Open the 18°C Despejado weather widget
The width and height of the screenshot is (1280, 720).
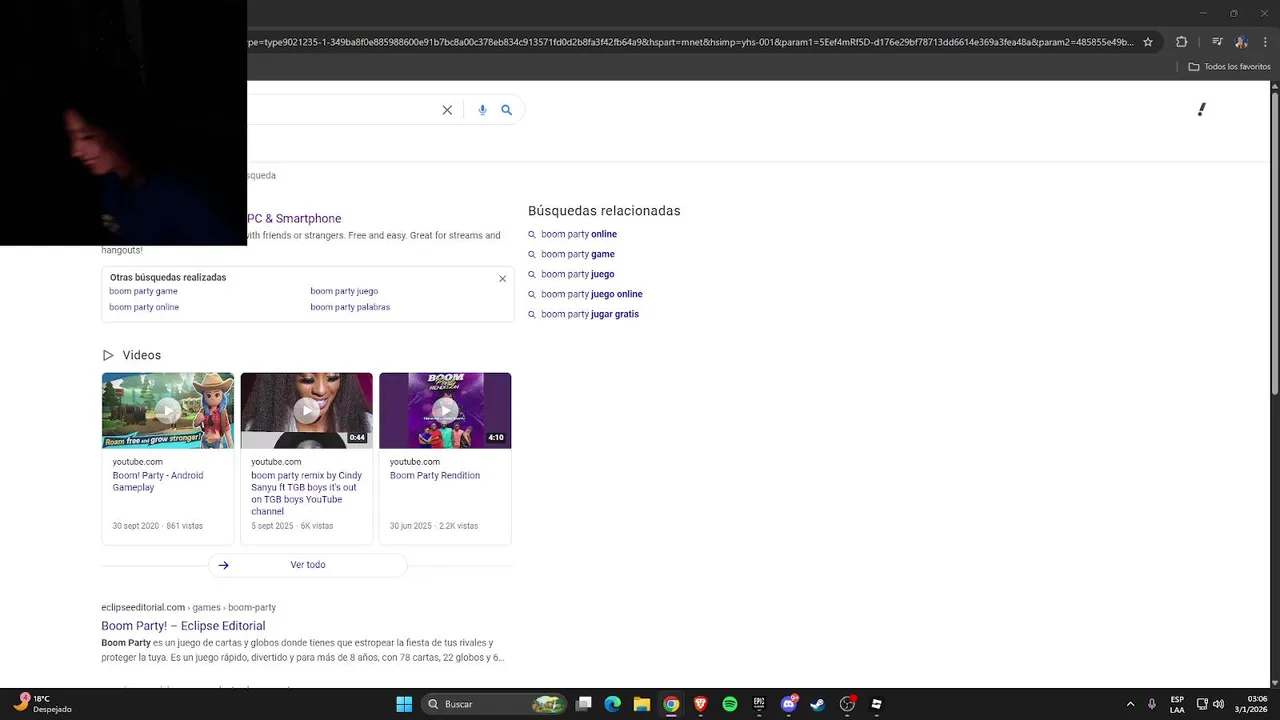[43, 704]
